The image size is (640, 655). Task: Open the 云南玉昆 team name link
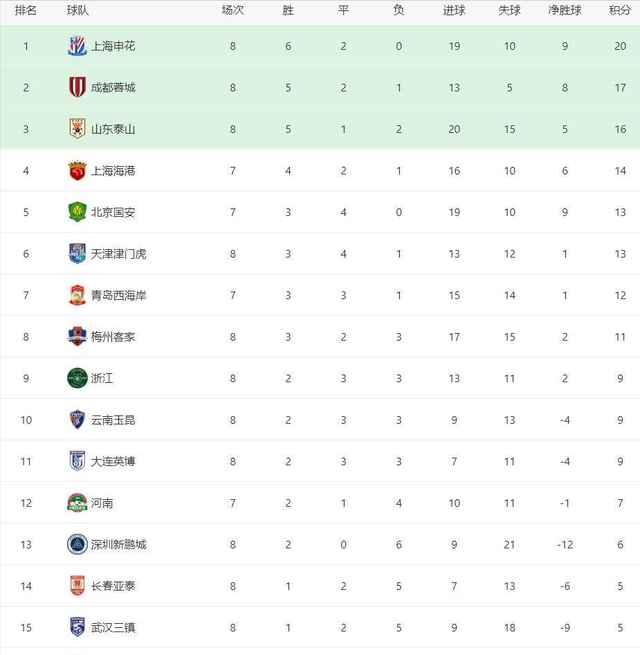[112, 420]
